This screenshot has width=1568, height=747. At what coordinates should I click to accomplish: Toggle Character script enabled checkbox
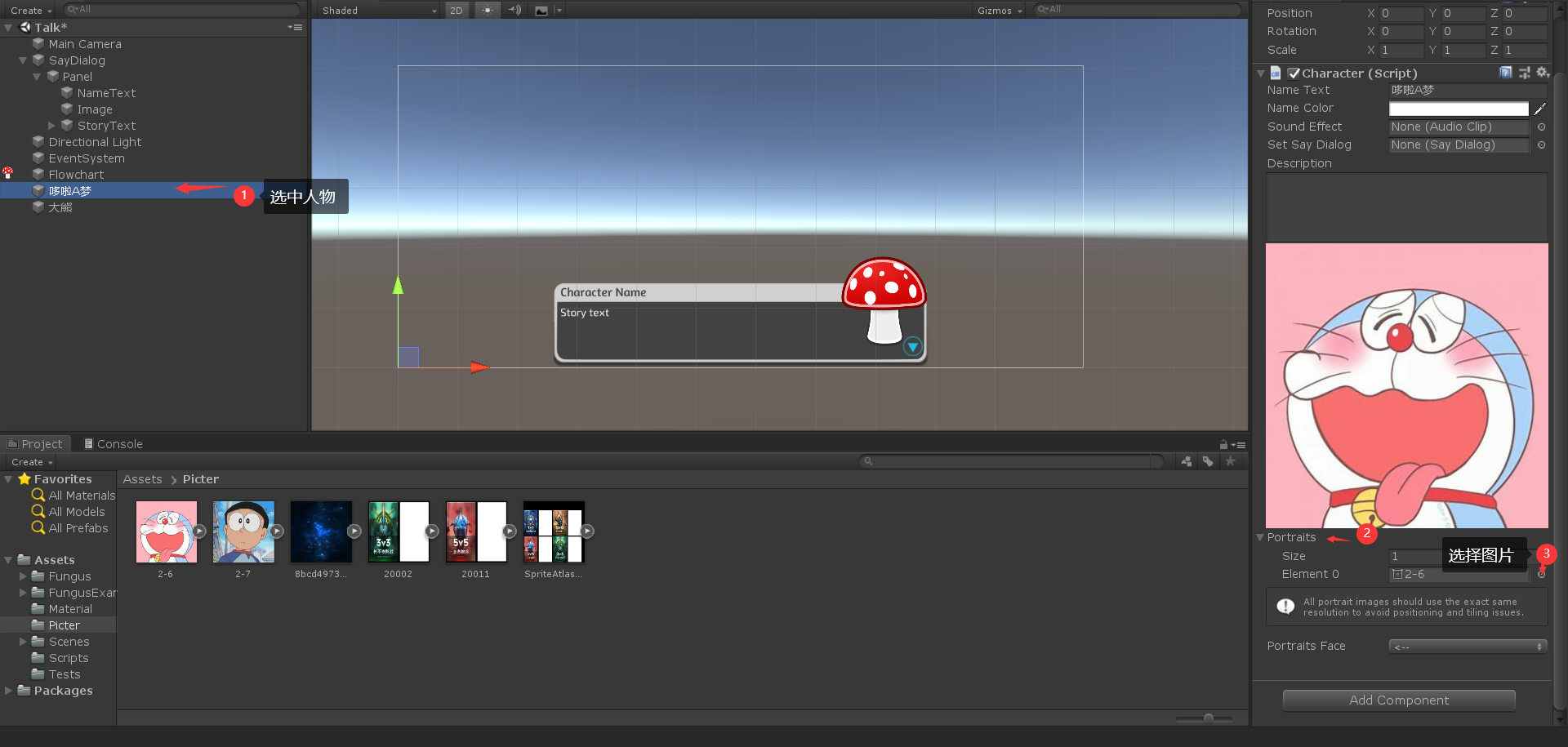[x=1294, y=73]
